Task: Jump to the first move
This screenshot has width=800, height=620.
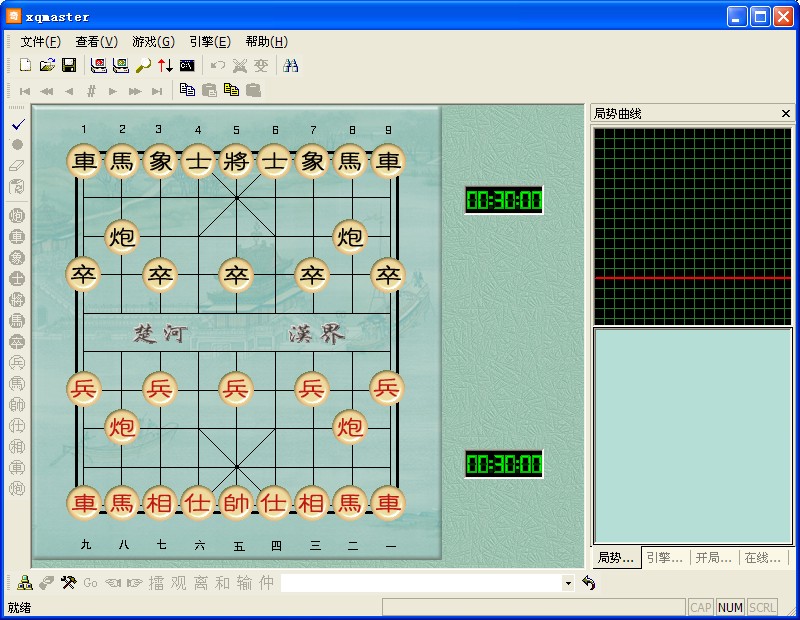Action: point(24,91)
